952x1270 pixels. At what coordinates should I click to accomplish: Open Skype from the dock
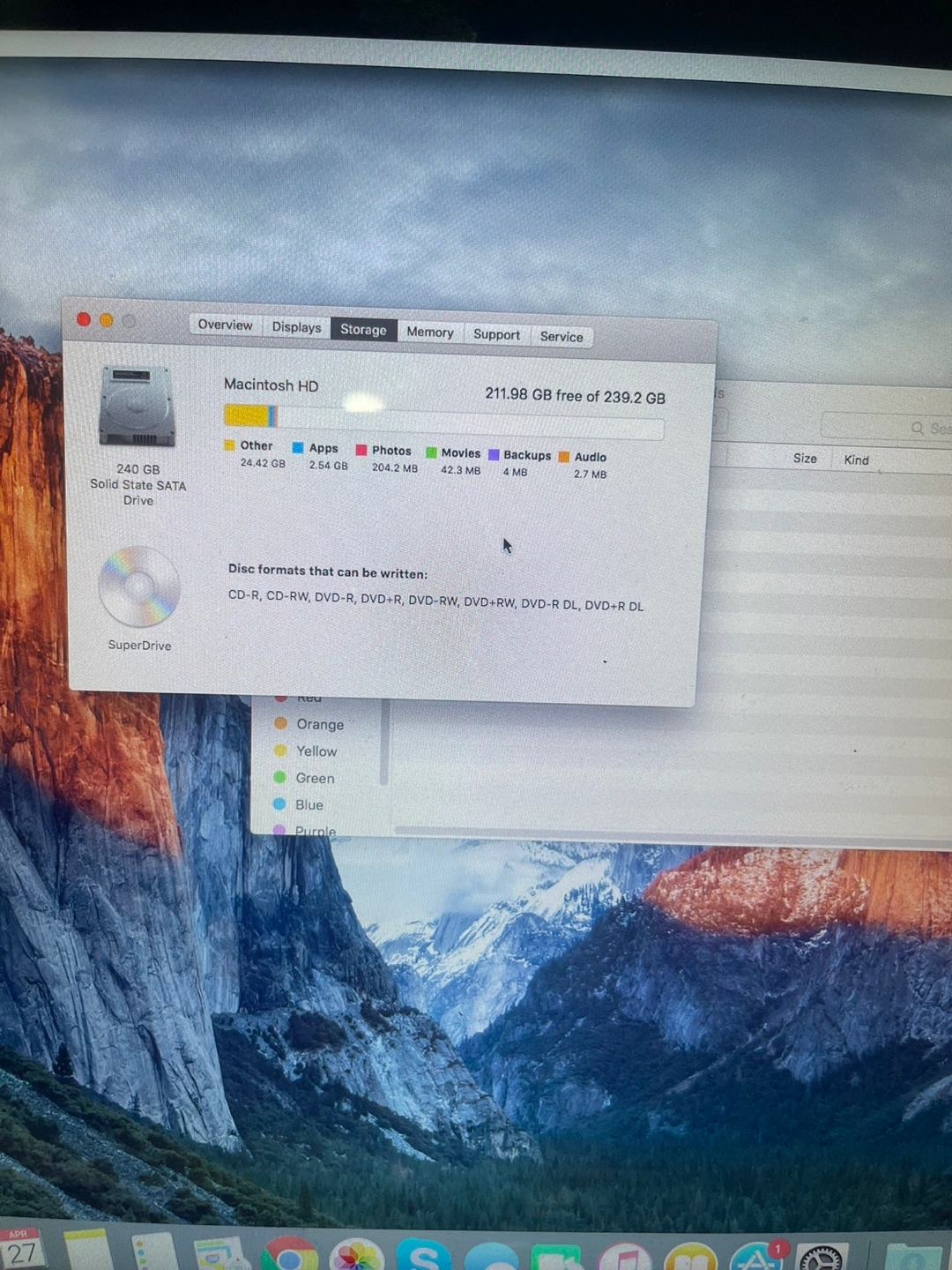[x=423, y=1256]
